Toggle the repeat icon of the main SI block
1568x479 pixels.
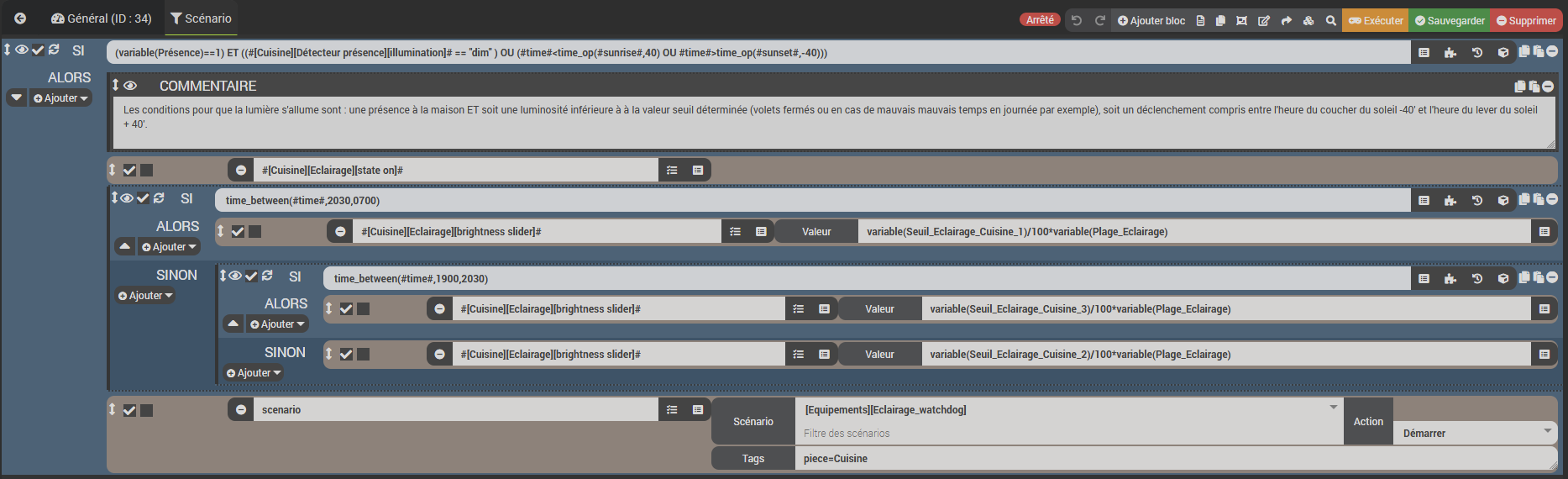click(x=54, y=50)
